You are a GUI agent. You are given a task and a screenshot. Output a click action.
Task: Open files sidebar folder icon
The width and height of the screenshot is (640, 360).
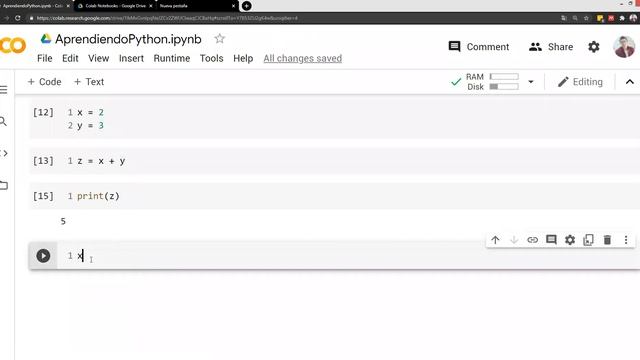(4, 185)
